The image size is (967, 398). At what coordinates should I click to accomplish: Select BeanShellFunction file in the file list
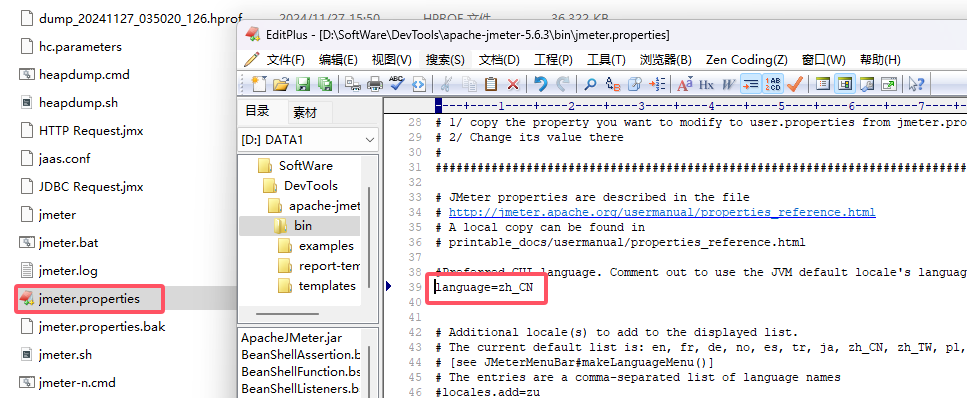tap(301, 372)
